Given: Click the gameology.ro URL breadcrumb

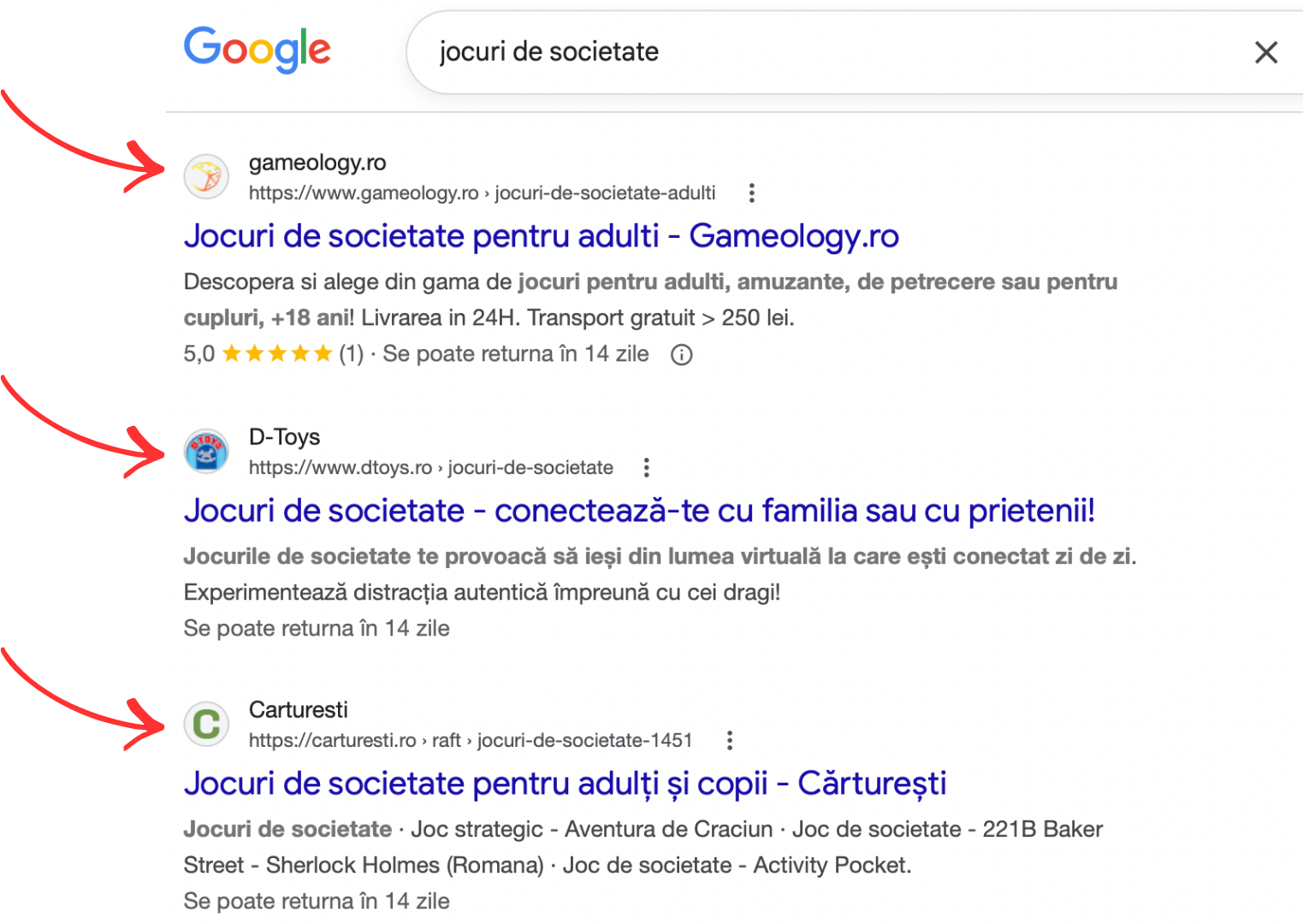Looking at the screenshot, I should (x=482, y=193).
